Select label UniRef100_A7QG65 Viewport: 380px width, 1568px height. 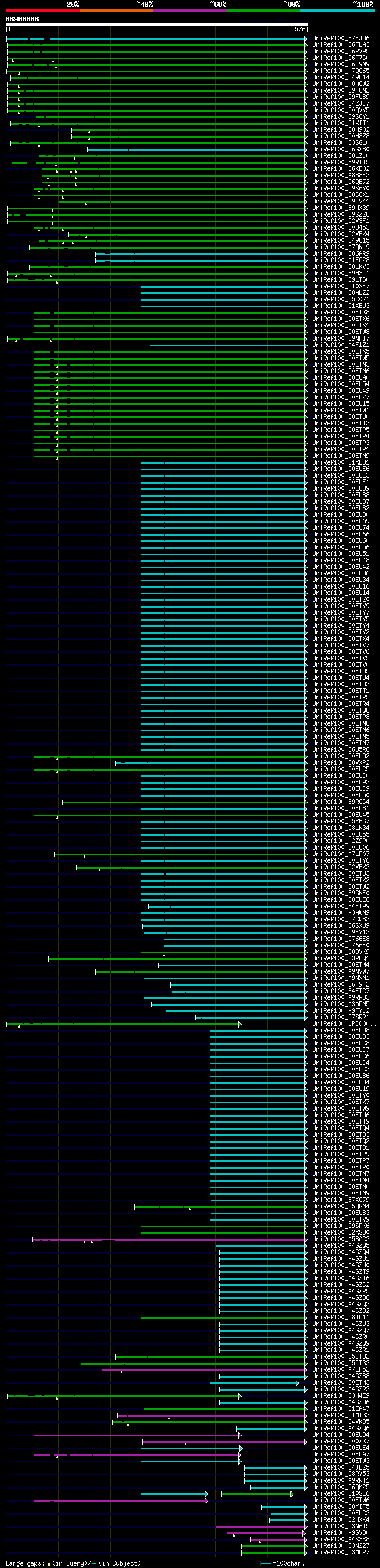(341, 71)
